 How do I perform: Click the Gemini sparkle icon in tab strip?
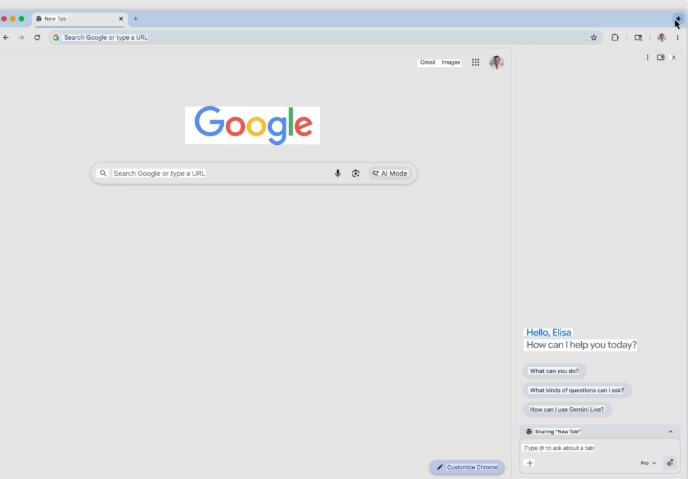pyautogui.click(x=677, y=18)
